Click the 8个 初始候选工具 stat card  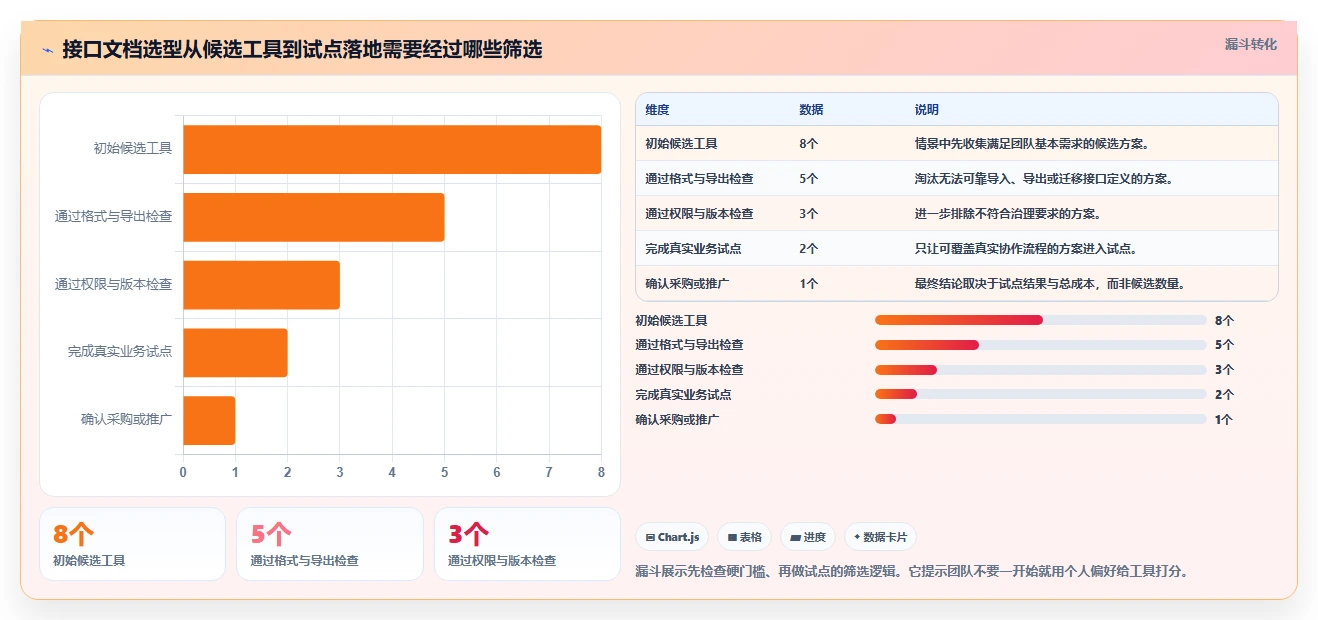coord(132,544)
